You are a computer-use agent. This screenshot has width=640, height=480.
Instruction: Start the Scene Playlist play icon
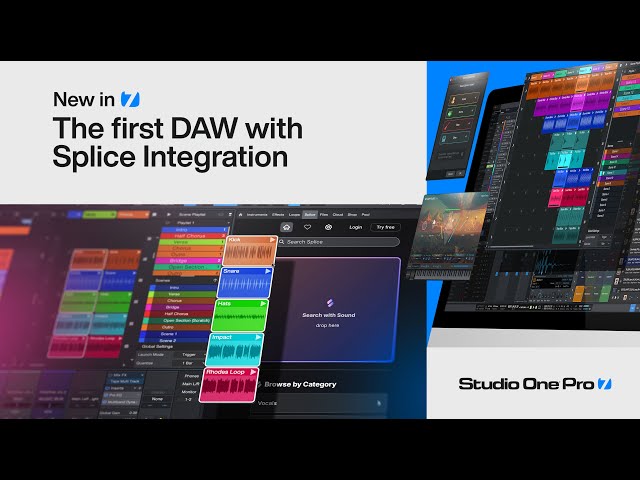pyautogui.click(x=169, y=215)
